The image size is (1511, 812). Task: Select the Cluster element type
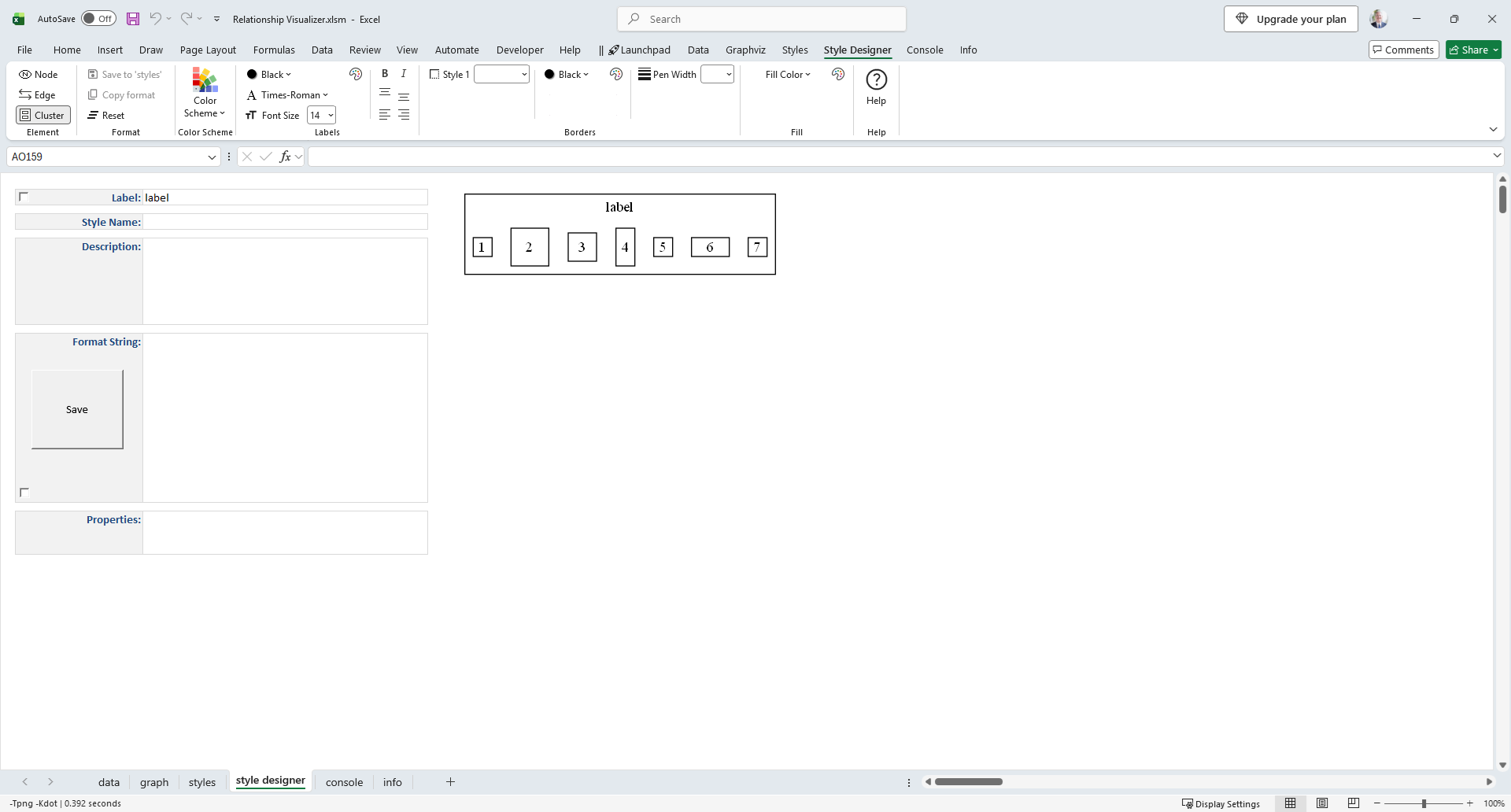(x=43, y=115)
